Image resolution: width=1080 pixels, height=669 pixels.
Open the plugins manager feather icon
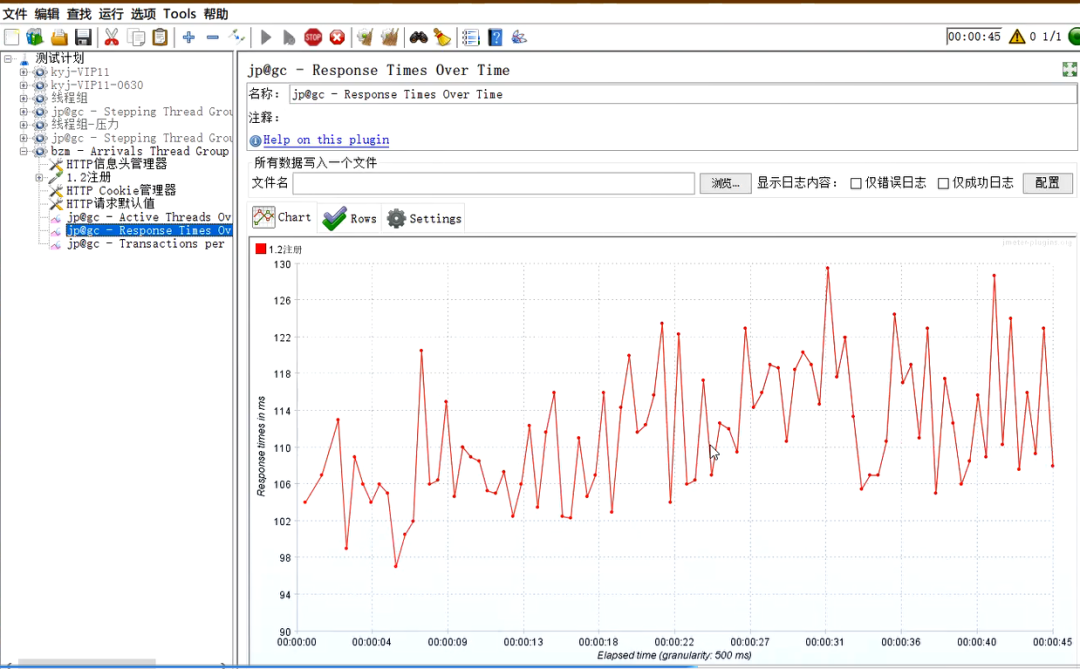(519, 37)
